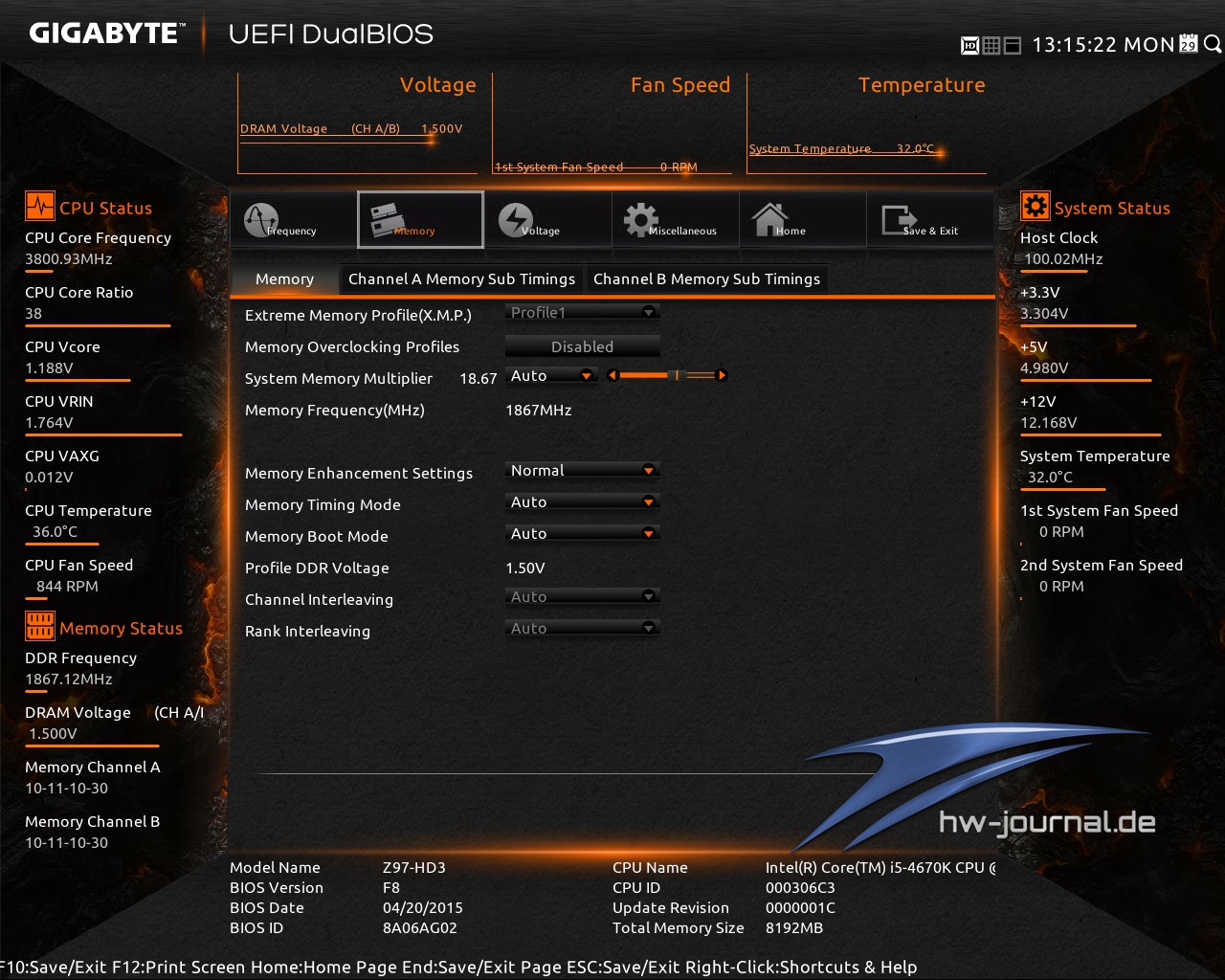Screen dimensions: 1225x980
Task: Click the Memory Status panel icon
Action: [x=39, y=626]
